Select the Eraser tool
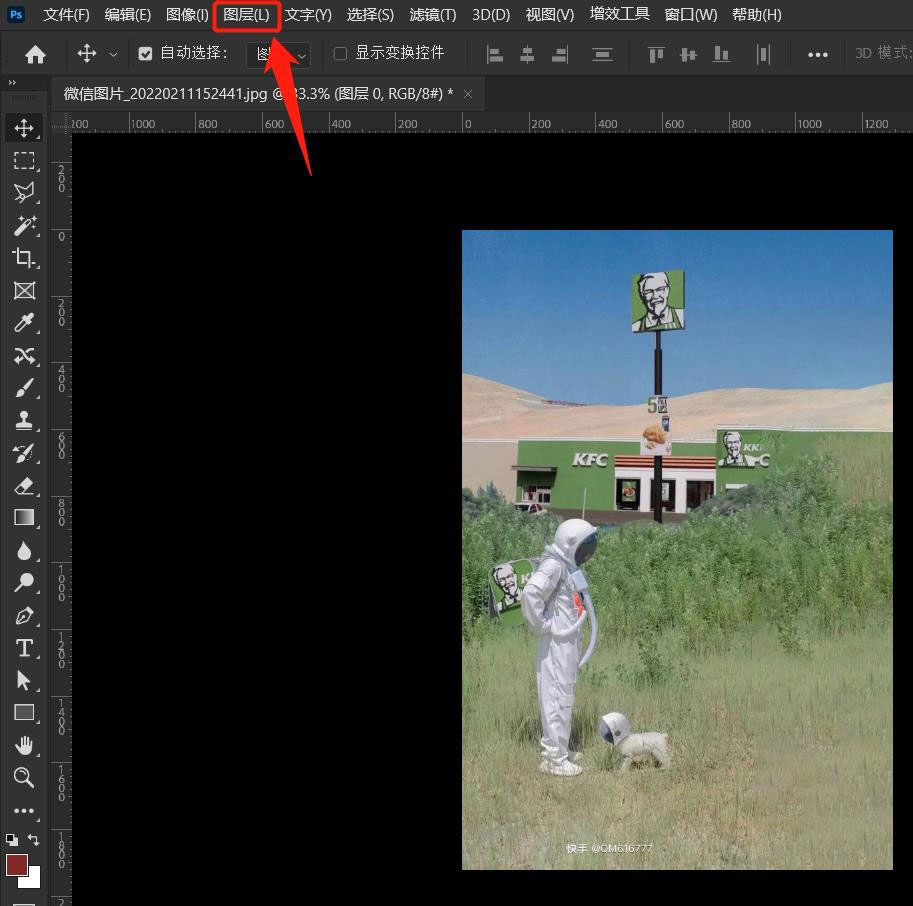 tap(24, 486)
